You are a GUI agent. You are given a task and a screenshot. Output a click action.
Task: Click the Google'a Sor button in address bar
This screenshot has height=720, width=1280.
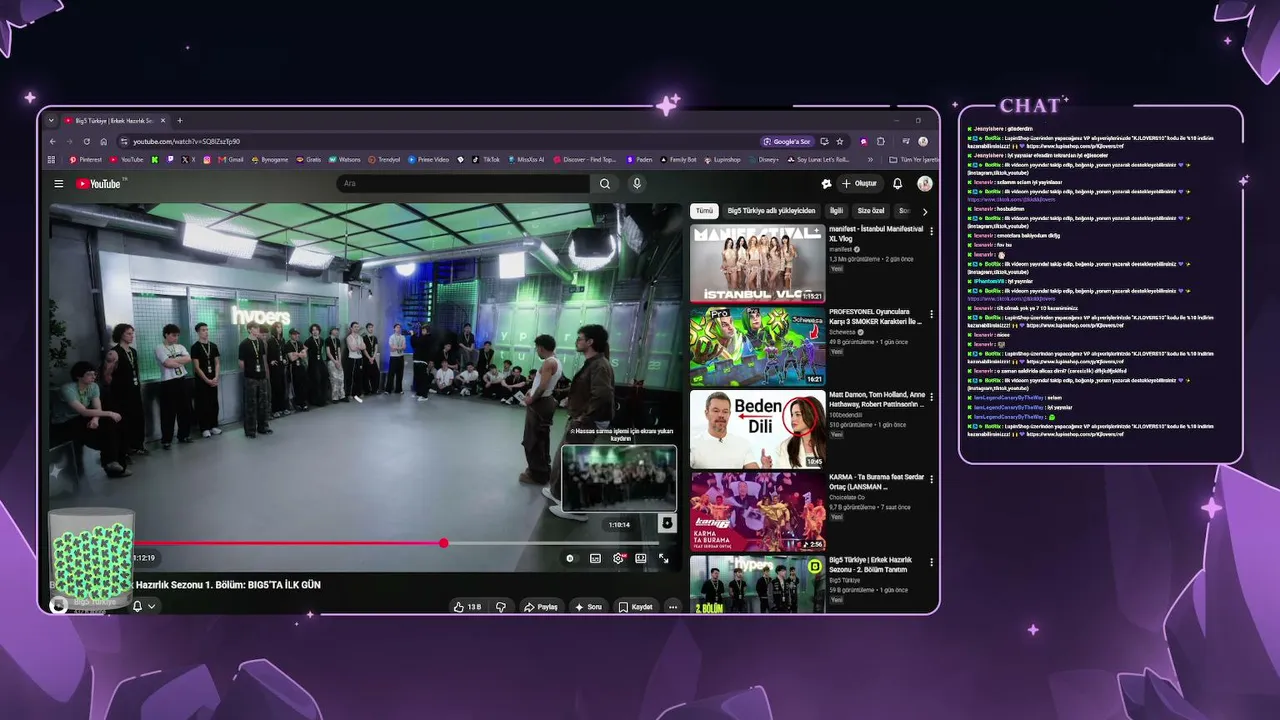tap(787, 141)
